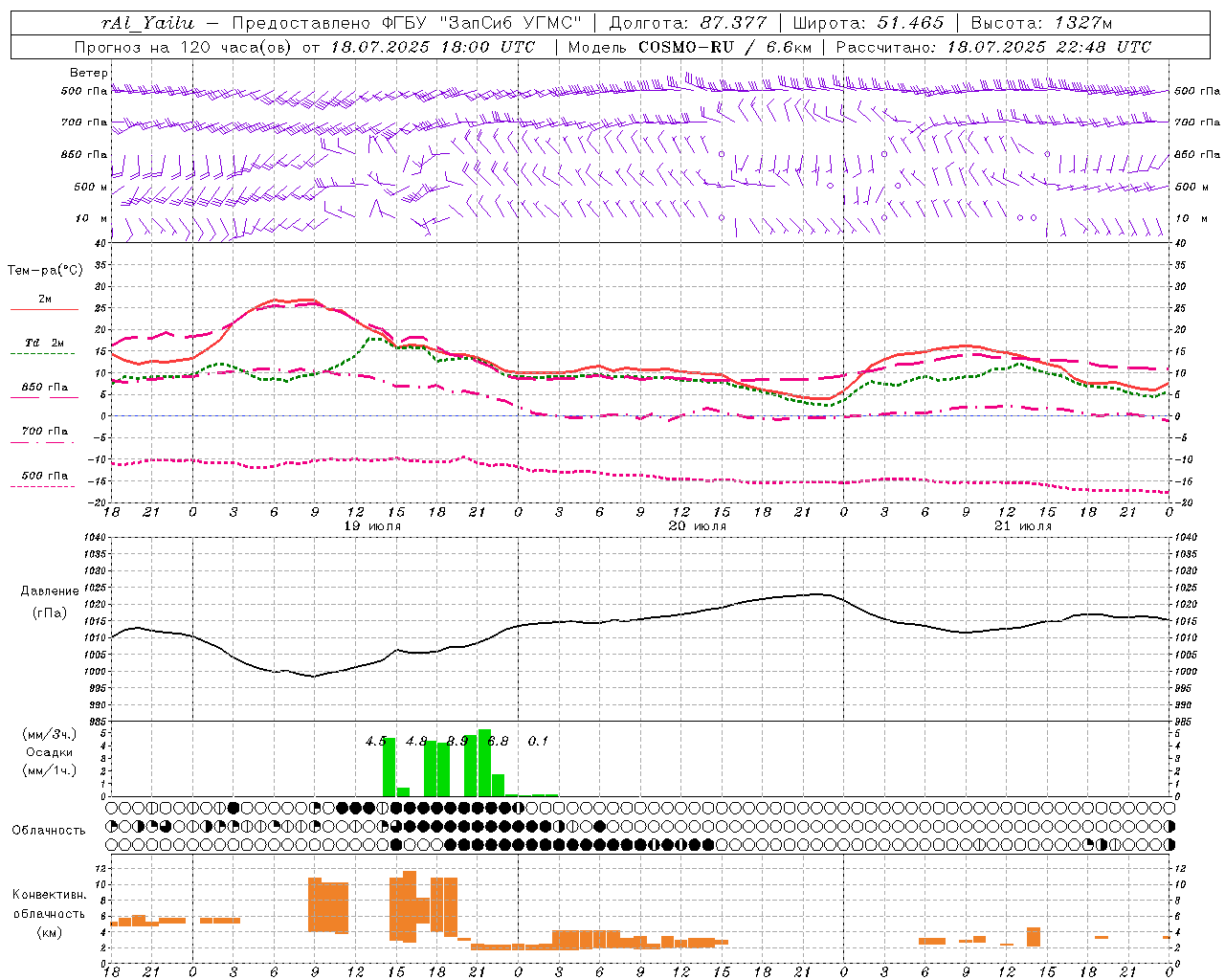Click the Конвективн. convective cloud label

(50, 895)
